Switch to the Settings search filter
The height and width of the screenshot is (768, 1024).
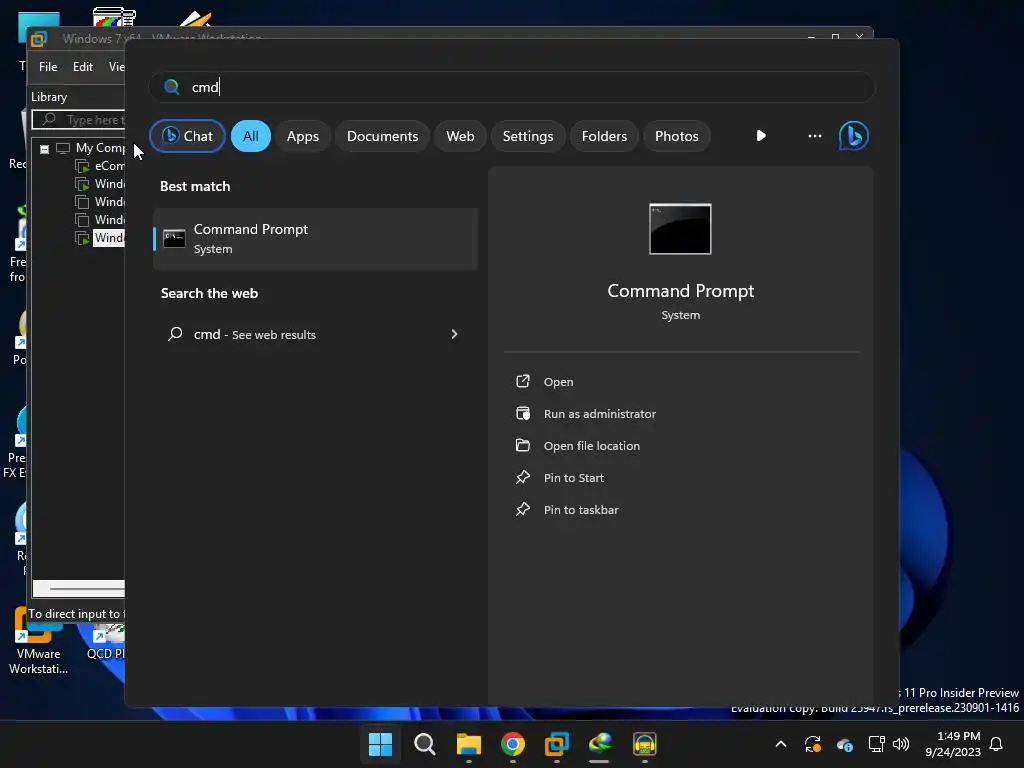(528, 136)
